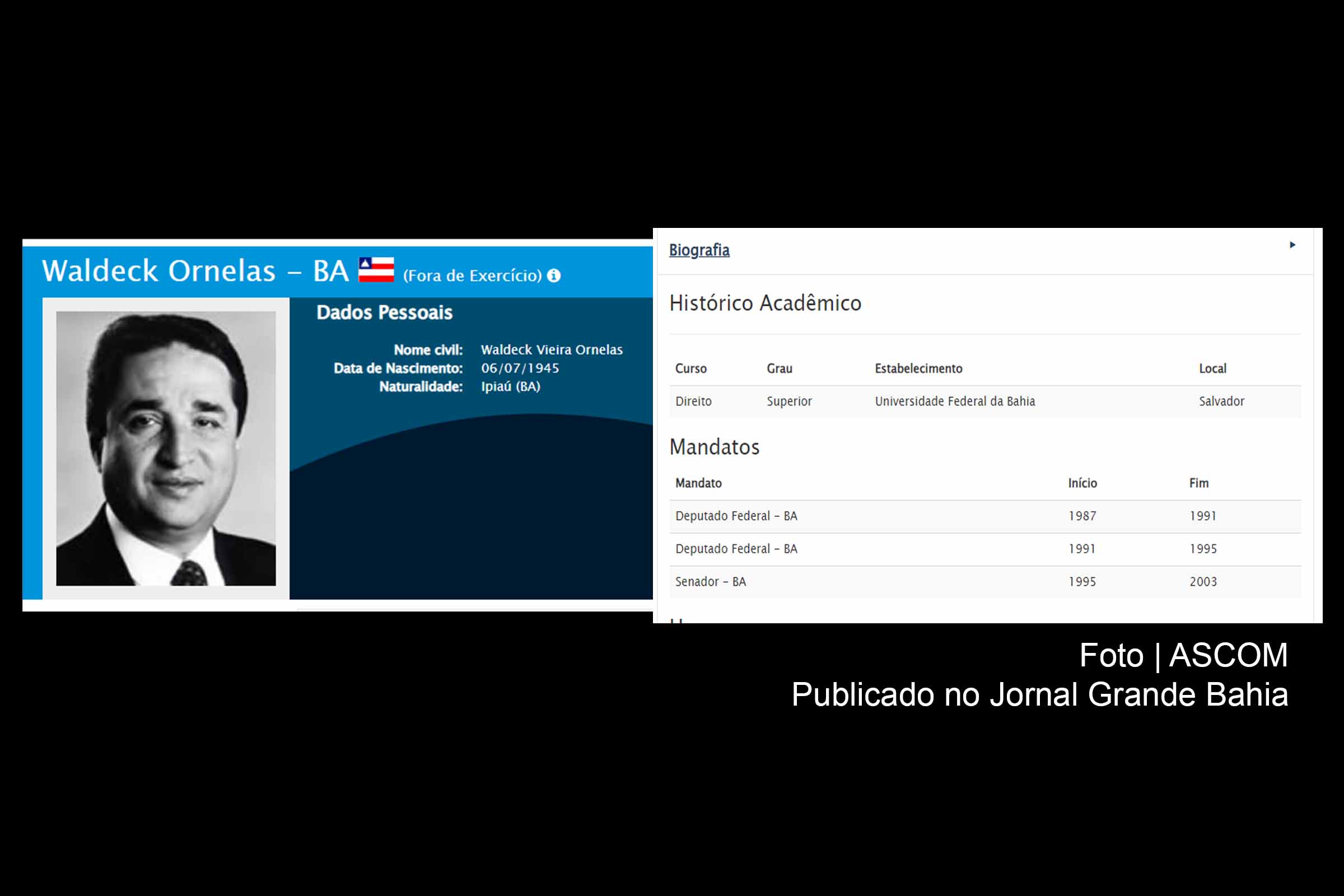1344x896 pixels.
Task: Select the Senador – BA row
Action: [x=985, y=582]
